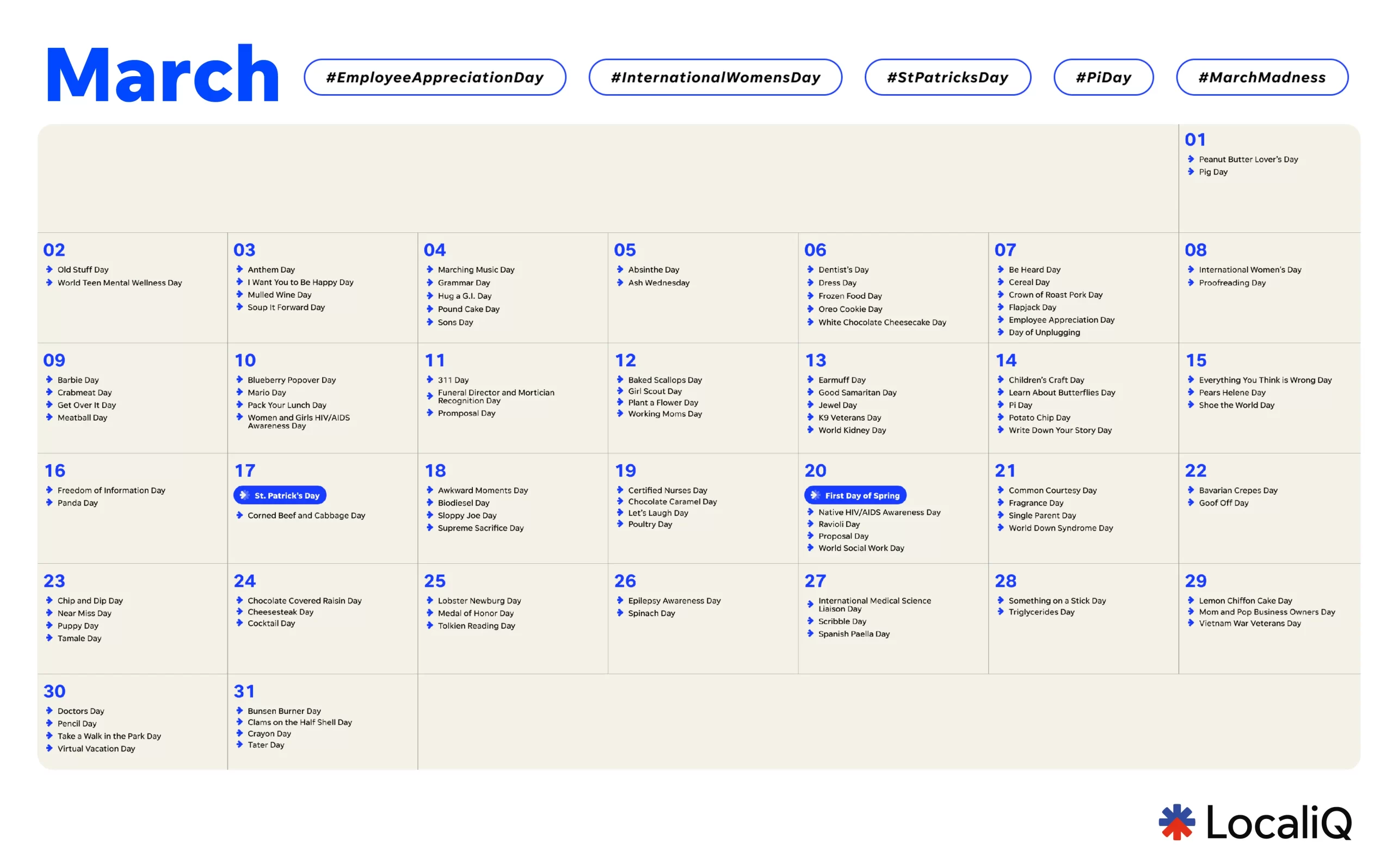Click the First Day of Spring badge
The height and width of the screenshot is (868, 1393).
[855, 495]
